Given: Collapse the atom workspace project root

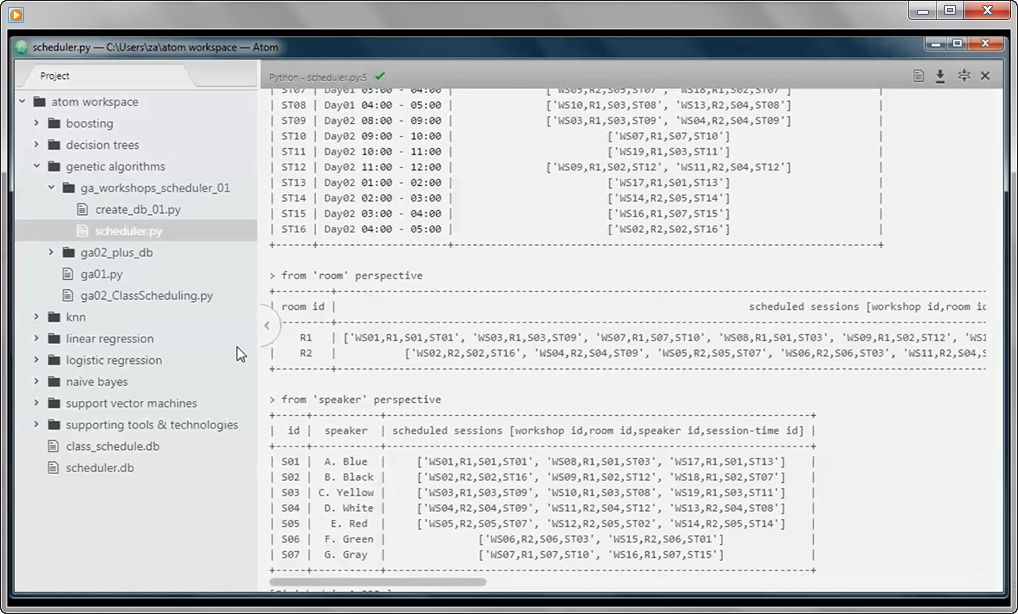Looking at the screenshot, I should click(x=22, y=101).
